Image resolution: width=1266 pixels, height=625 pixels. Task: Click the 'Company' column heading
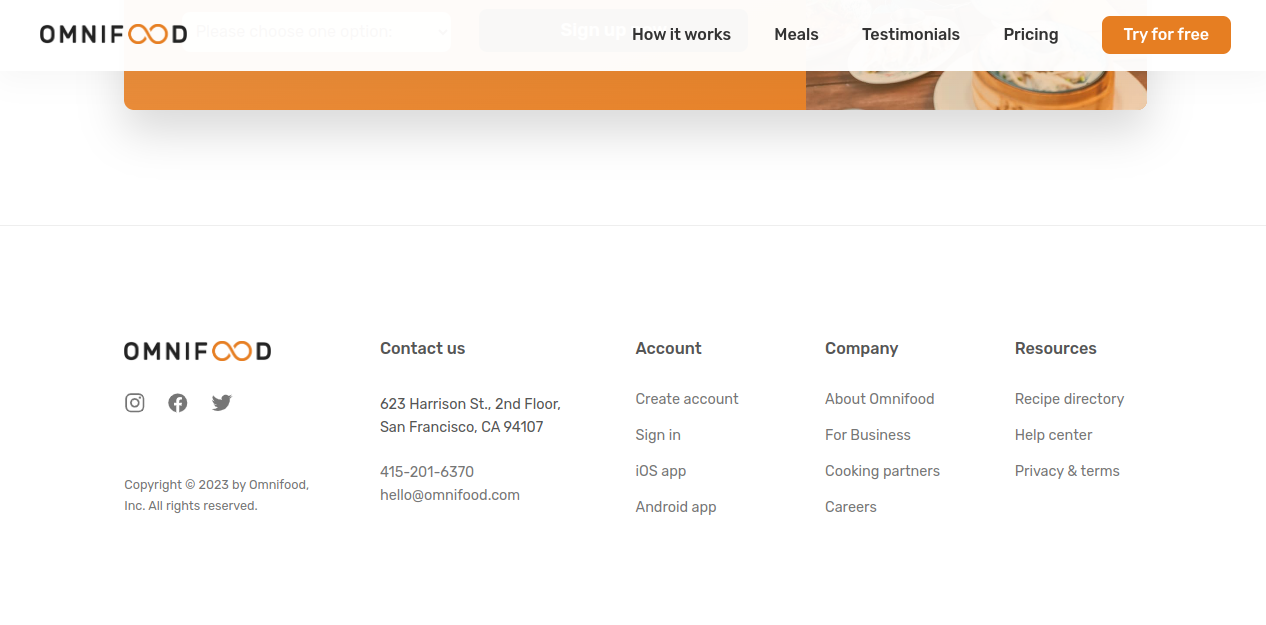click(862, 348)
